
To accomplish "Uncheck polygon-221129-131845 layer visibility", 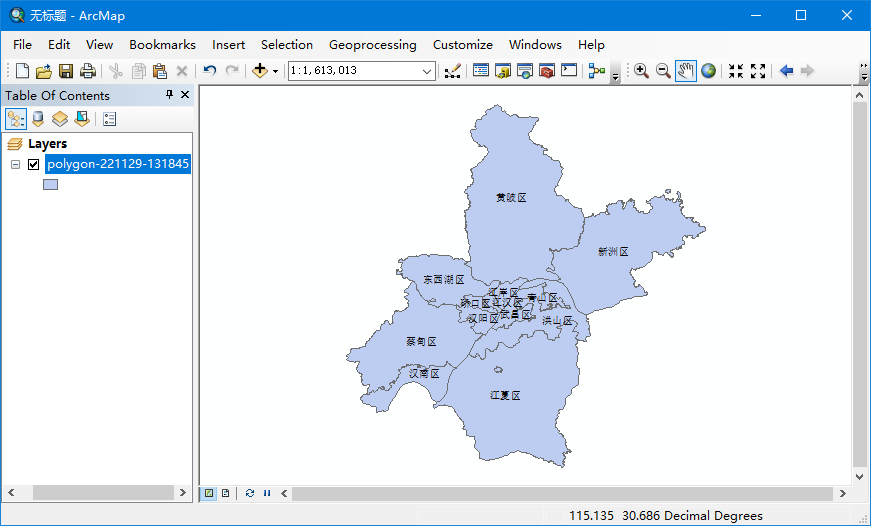I will [x=33, y=164].
